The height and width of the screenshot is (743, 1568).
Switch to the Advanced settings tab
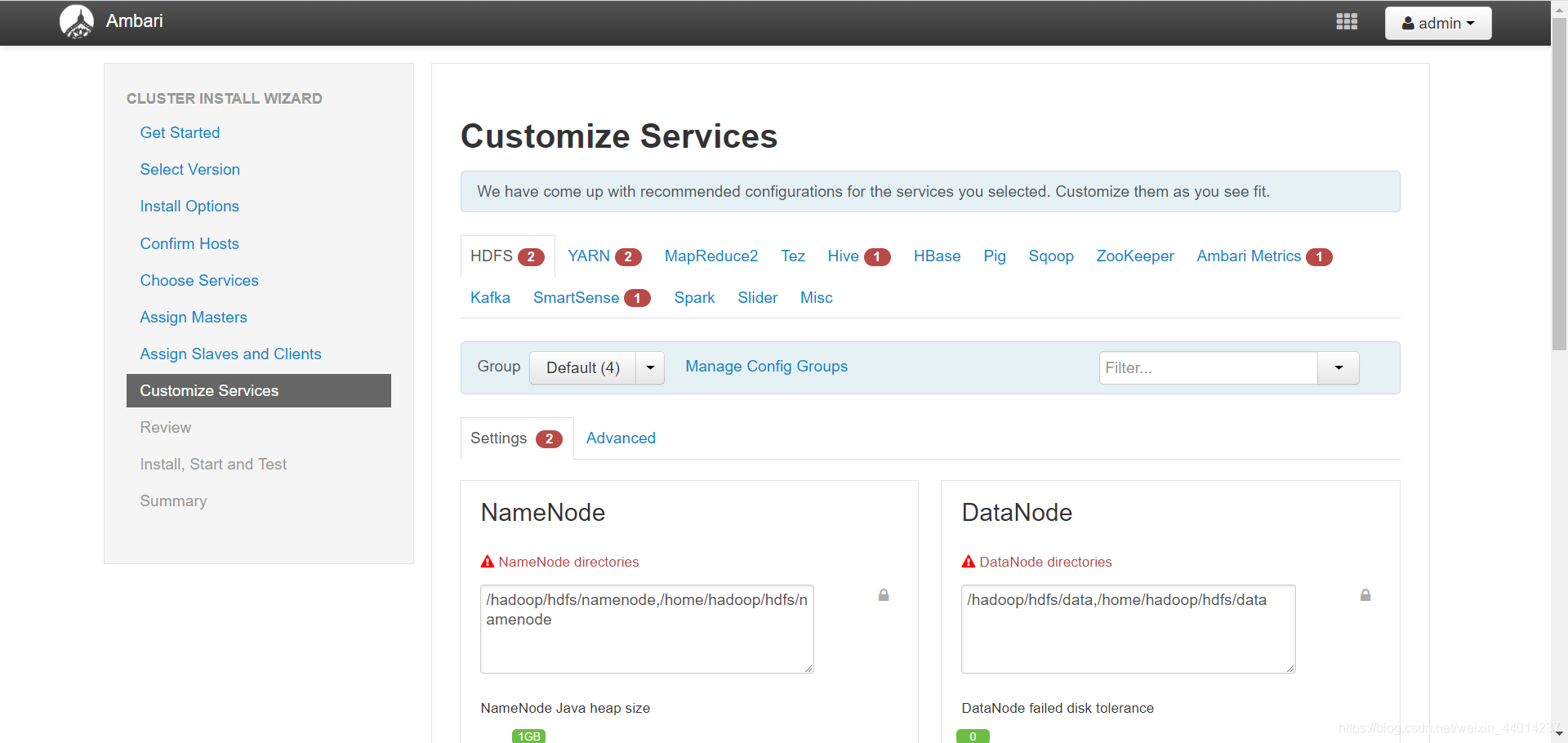[621, 438]
